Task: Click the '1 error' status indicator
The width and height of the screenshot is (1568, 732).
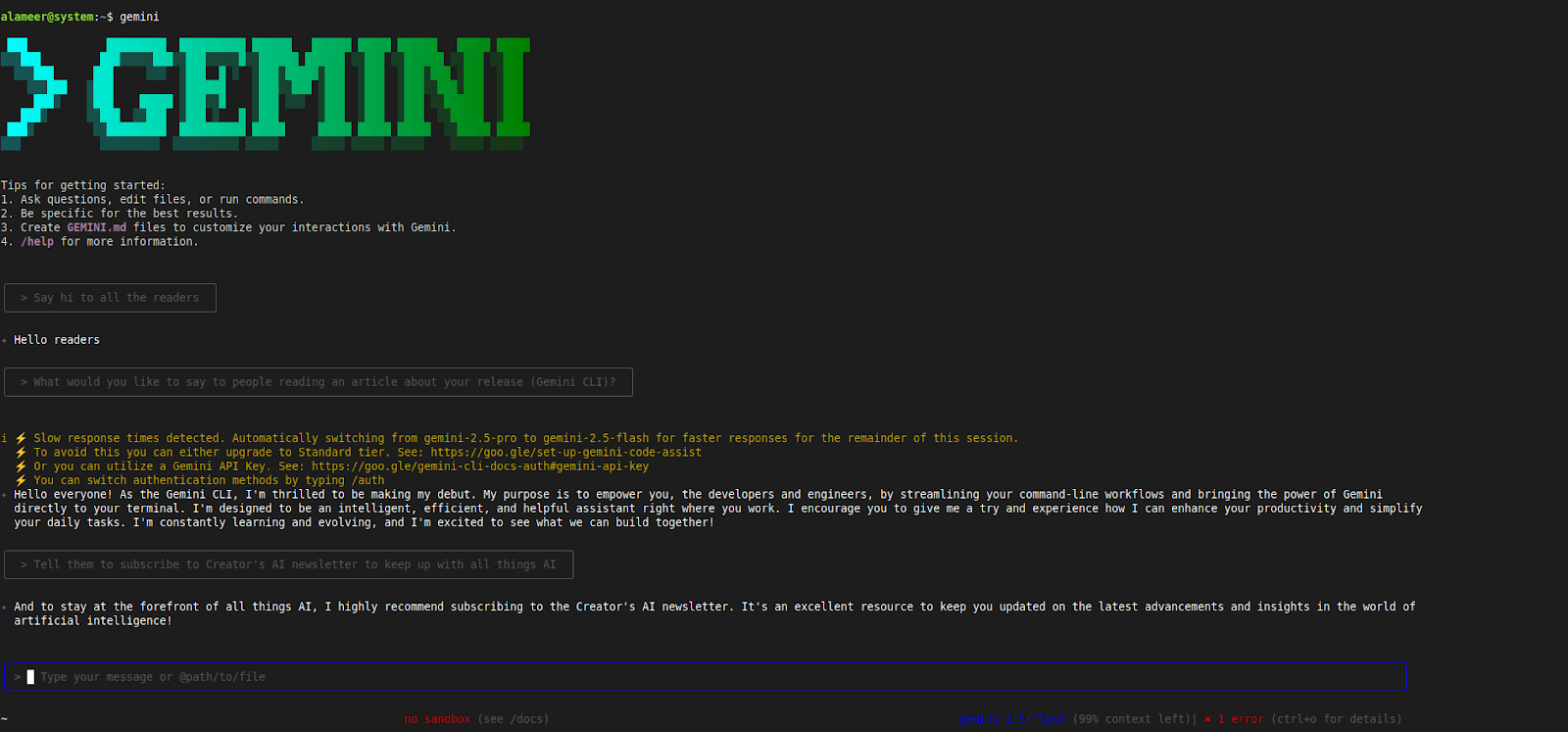Action: 1241,719
